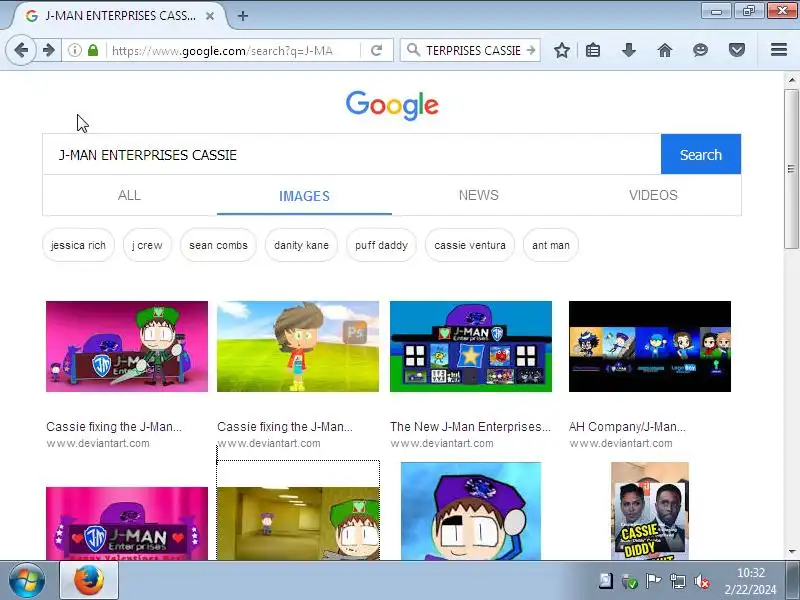The height and width of the screenshot is (600, 800).
Task: Click first 'Cassie fixing the J-Man...' title
Action: click(x=114, y=427)
